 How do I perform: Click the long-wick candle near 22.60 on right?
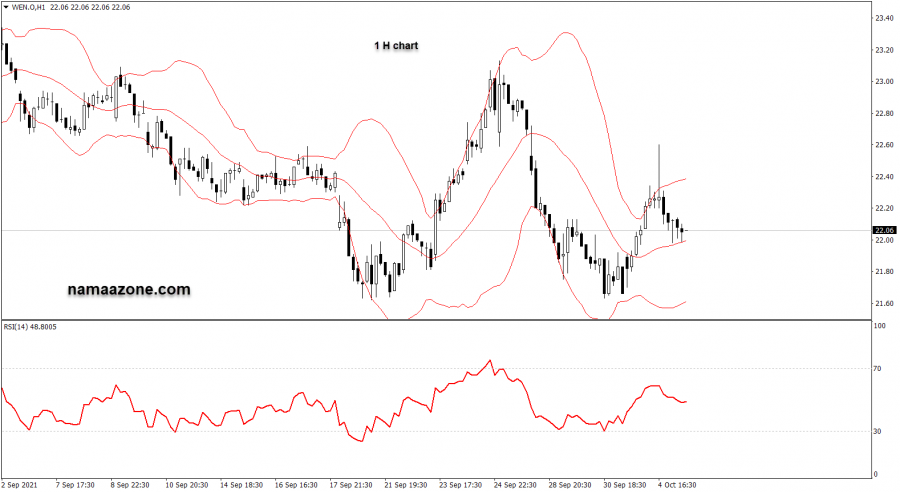[659, 170]
